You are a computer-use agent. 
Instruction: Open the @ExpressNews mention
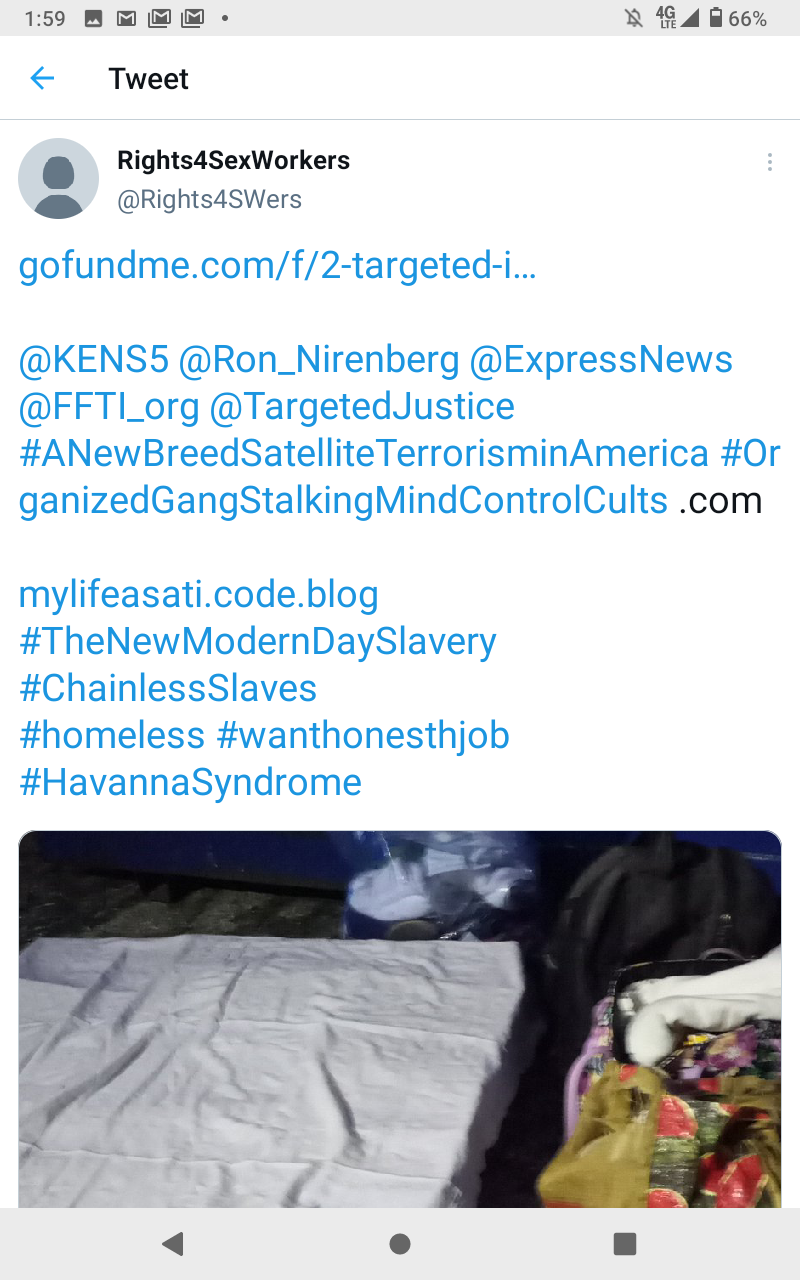point(601,360)
